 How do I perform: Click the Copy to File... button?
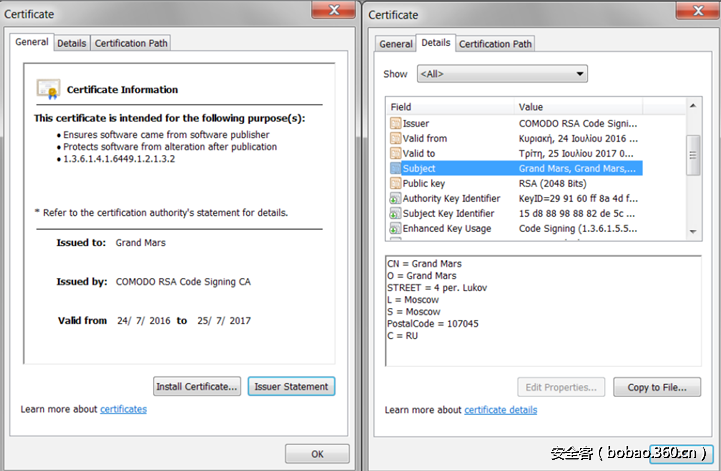657,387
